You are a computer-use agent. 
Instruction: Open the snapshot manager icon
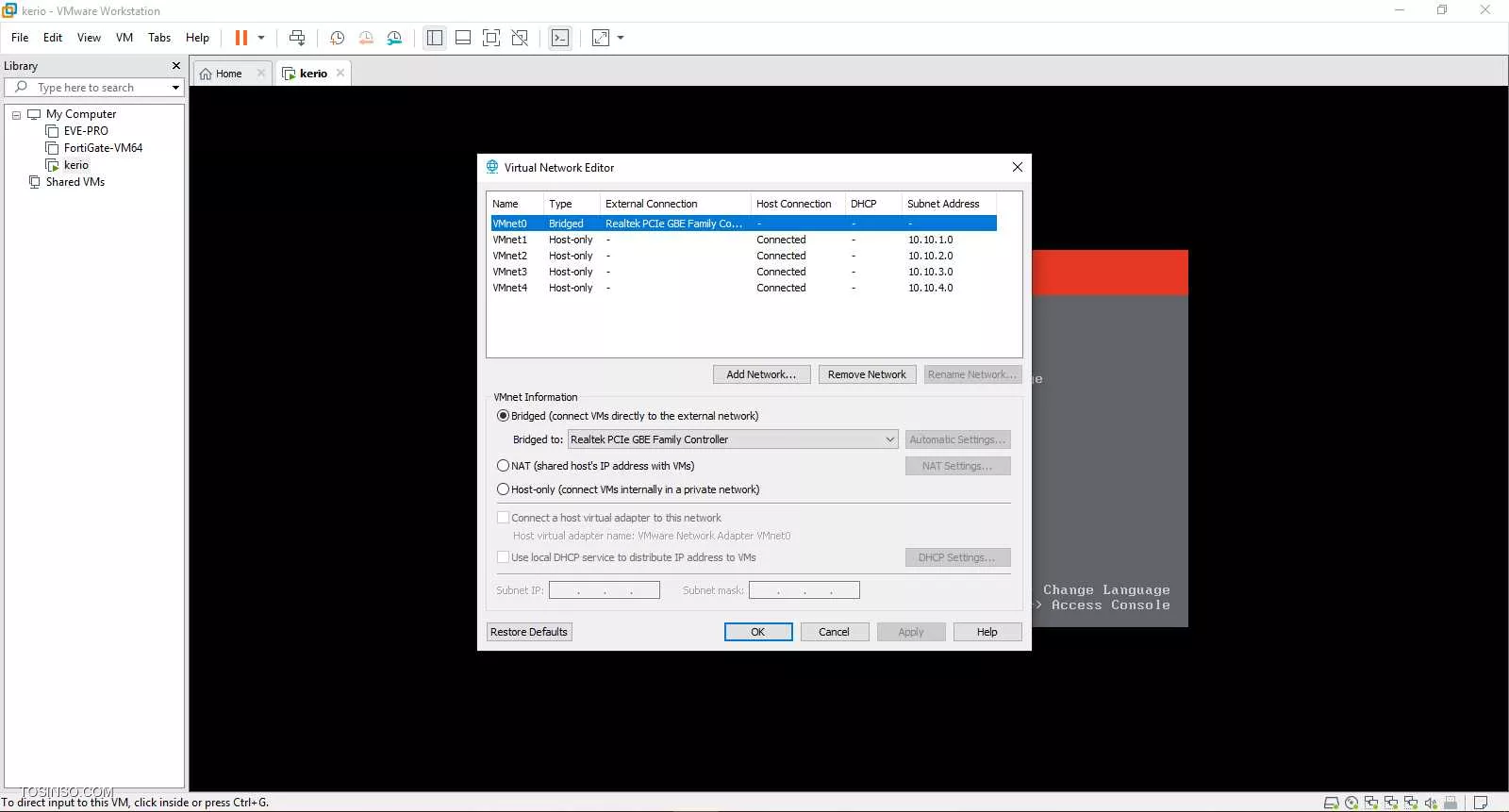pos(394,38)
